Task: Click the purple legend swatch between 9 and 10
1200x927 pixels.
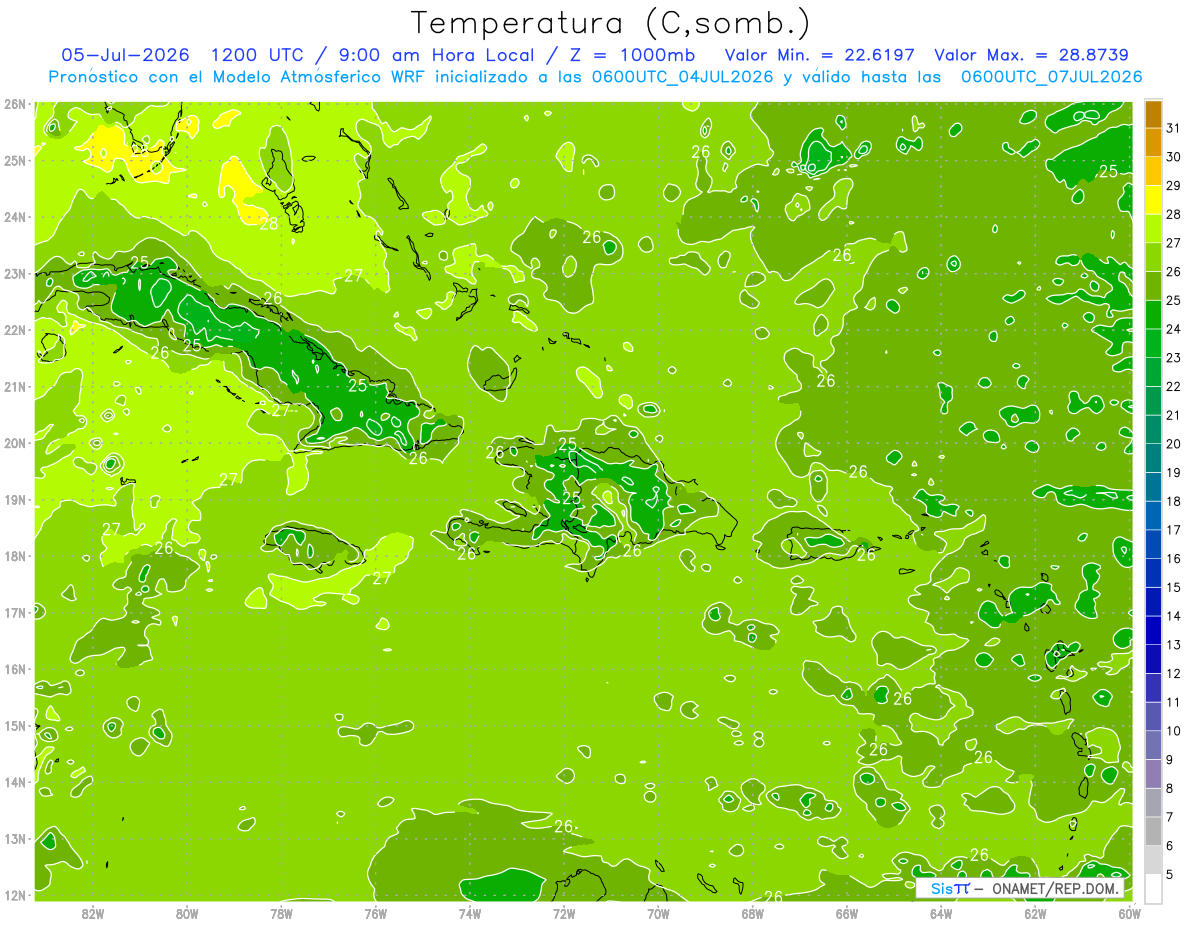Action: [1153, 745]
